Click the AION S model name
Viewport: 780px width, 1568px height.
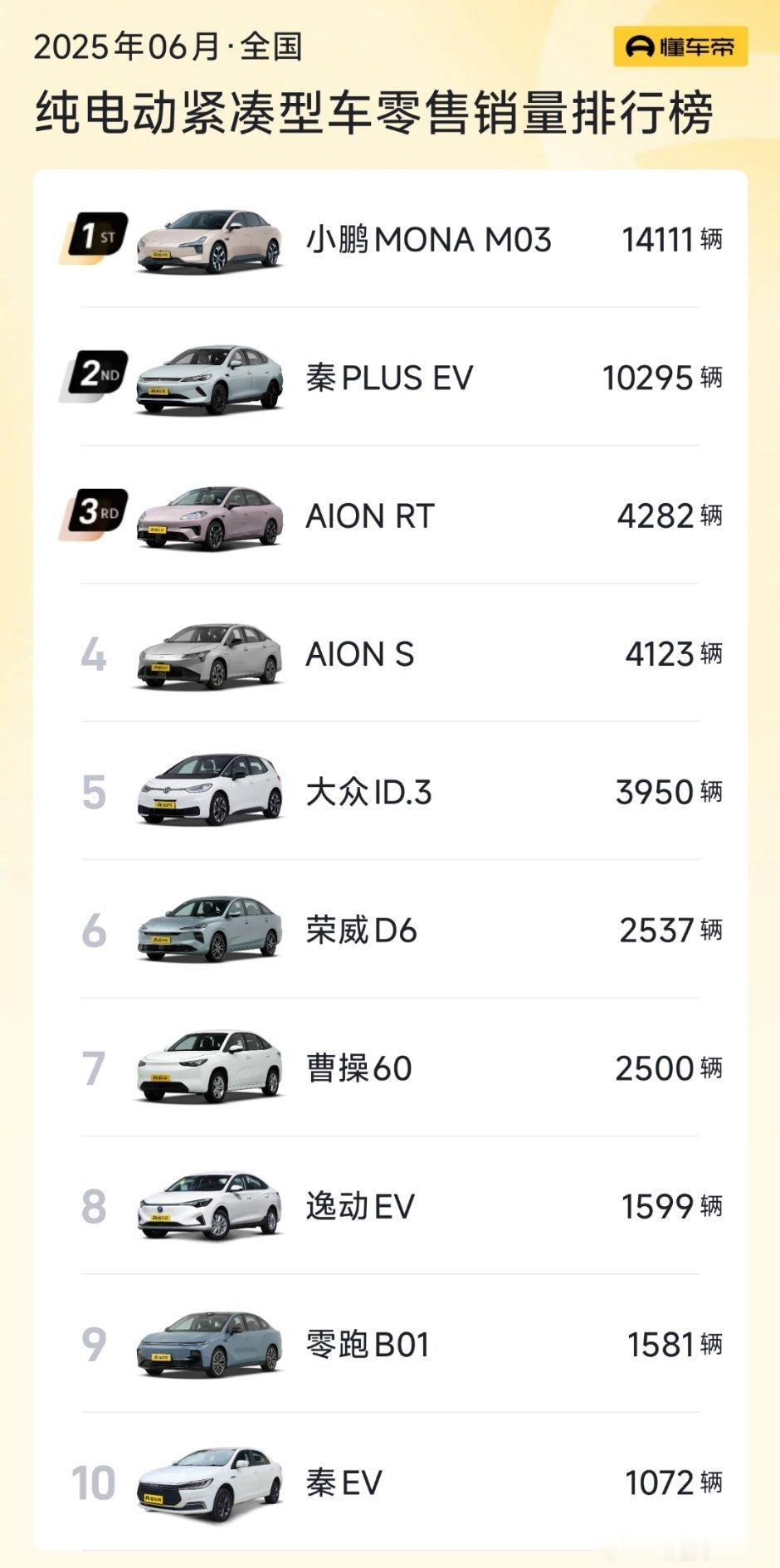[x=359, y=654]
